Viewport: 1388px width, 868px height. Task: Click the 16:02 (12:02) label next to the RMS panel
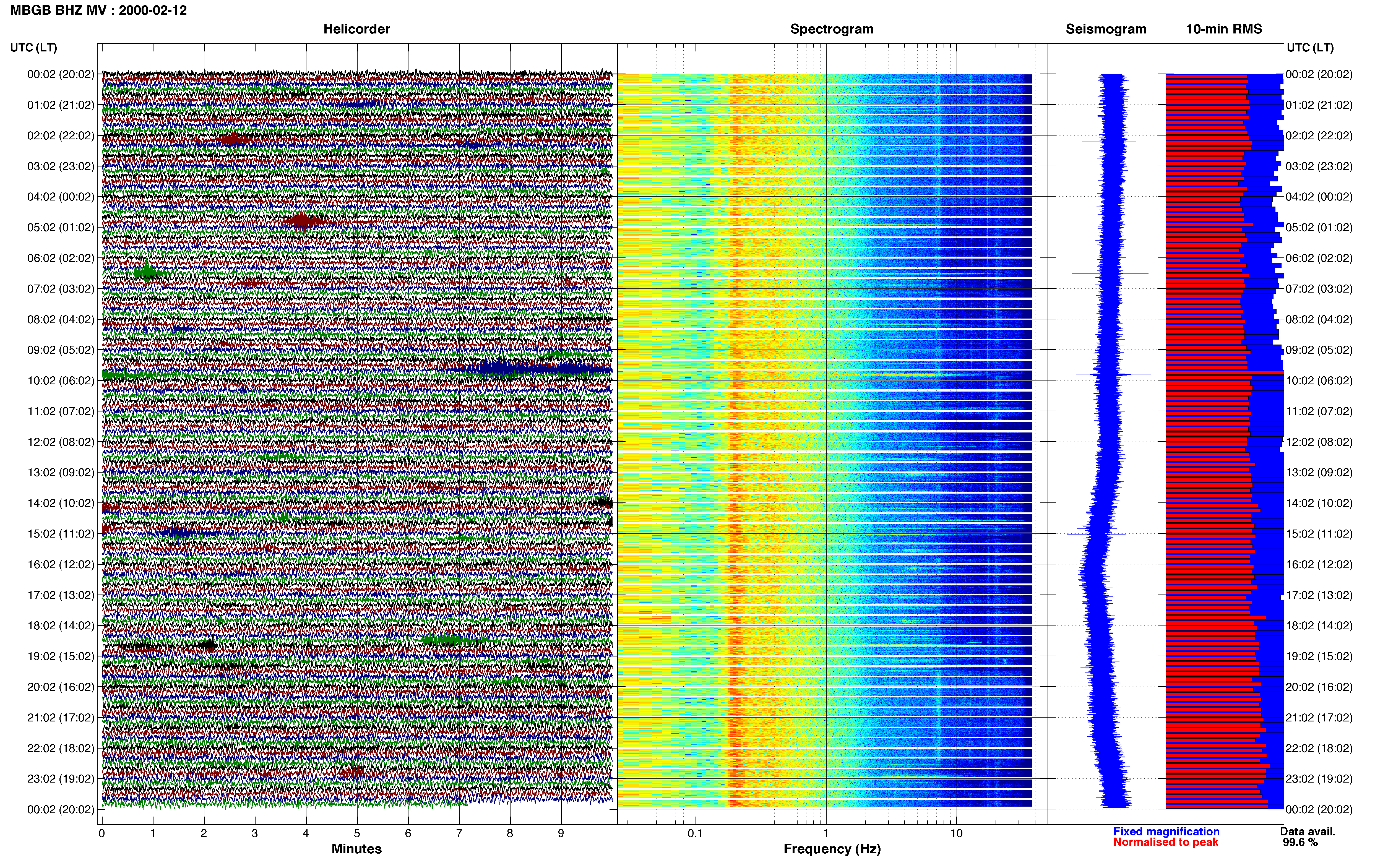(x=1319, y=564)
